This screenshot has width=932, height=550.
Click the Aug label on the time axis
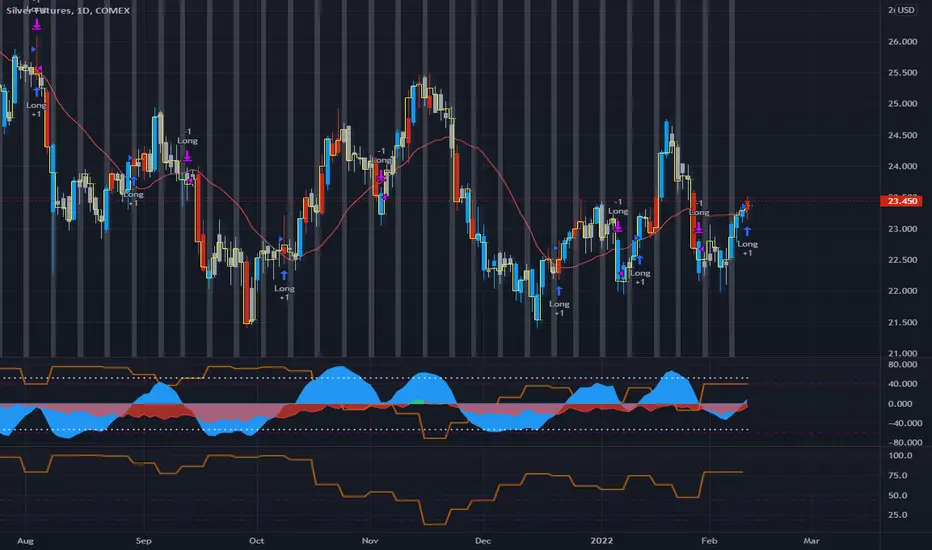point(26,540)
